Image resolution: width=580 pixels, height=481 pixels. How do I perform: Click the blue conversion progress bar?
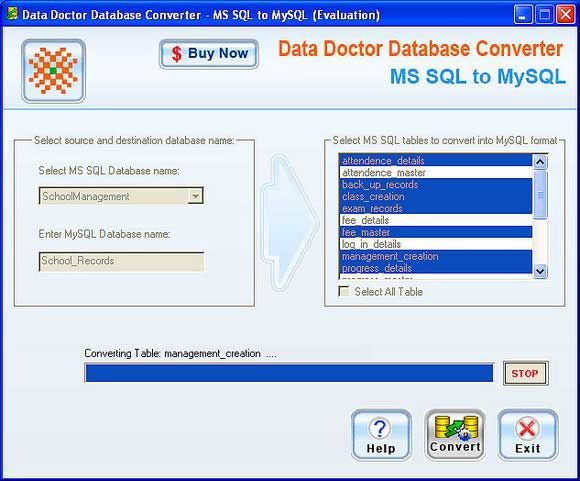(289, 373)
